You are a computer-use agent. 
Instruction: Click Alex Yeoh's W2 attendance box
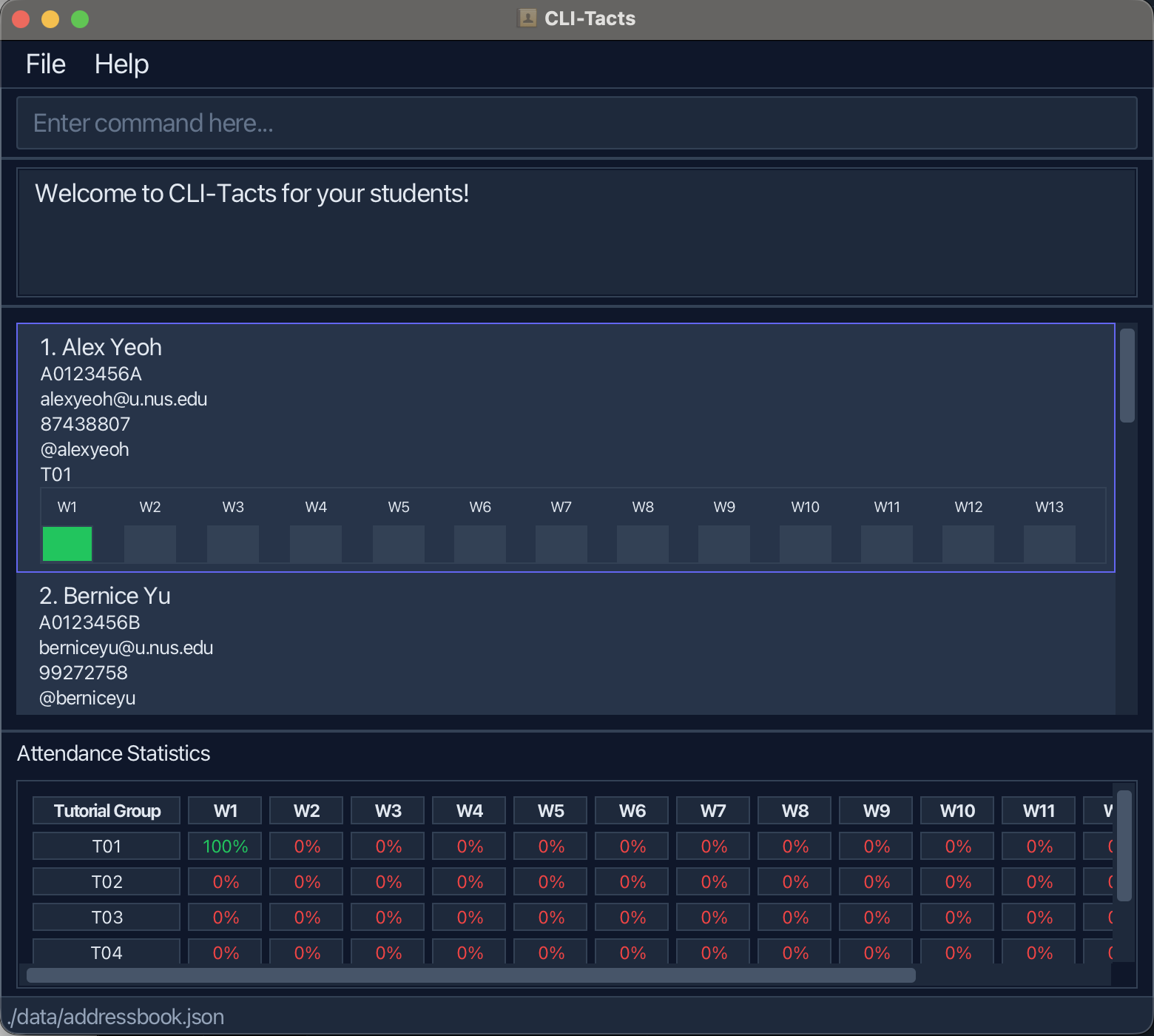coord(150,544)
